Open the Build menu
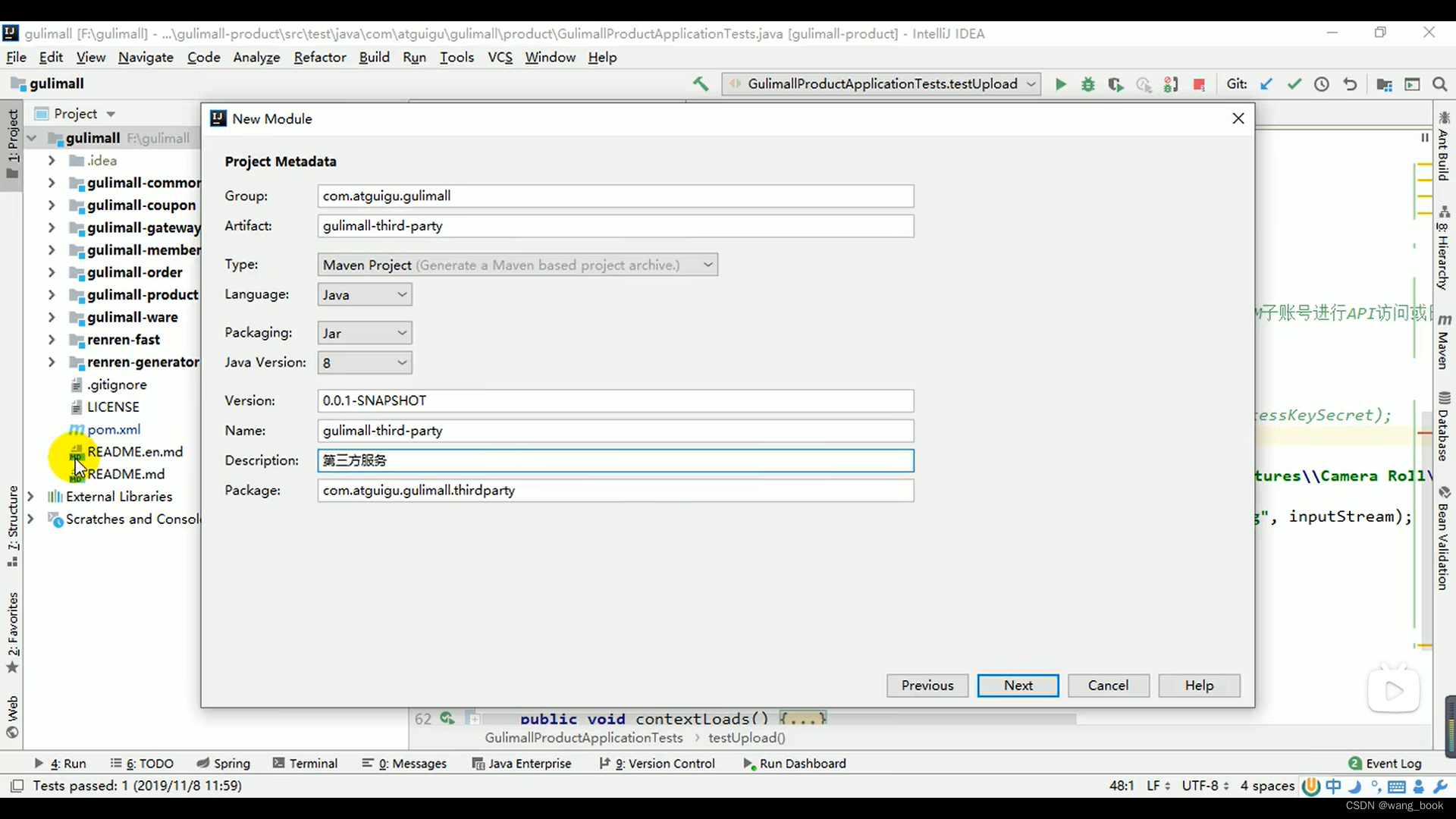1456x819 pixels. pyautogui.click(x=374, y=57)
